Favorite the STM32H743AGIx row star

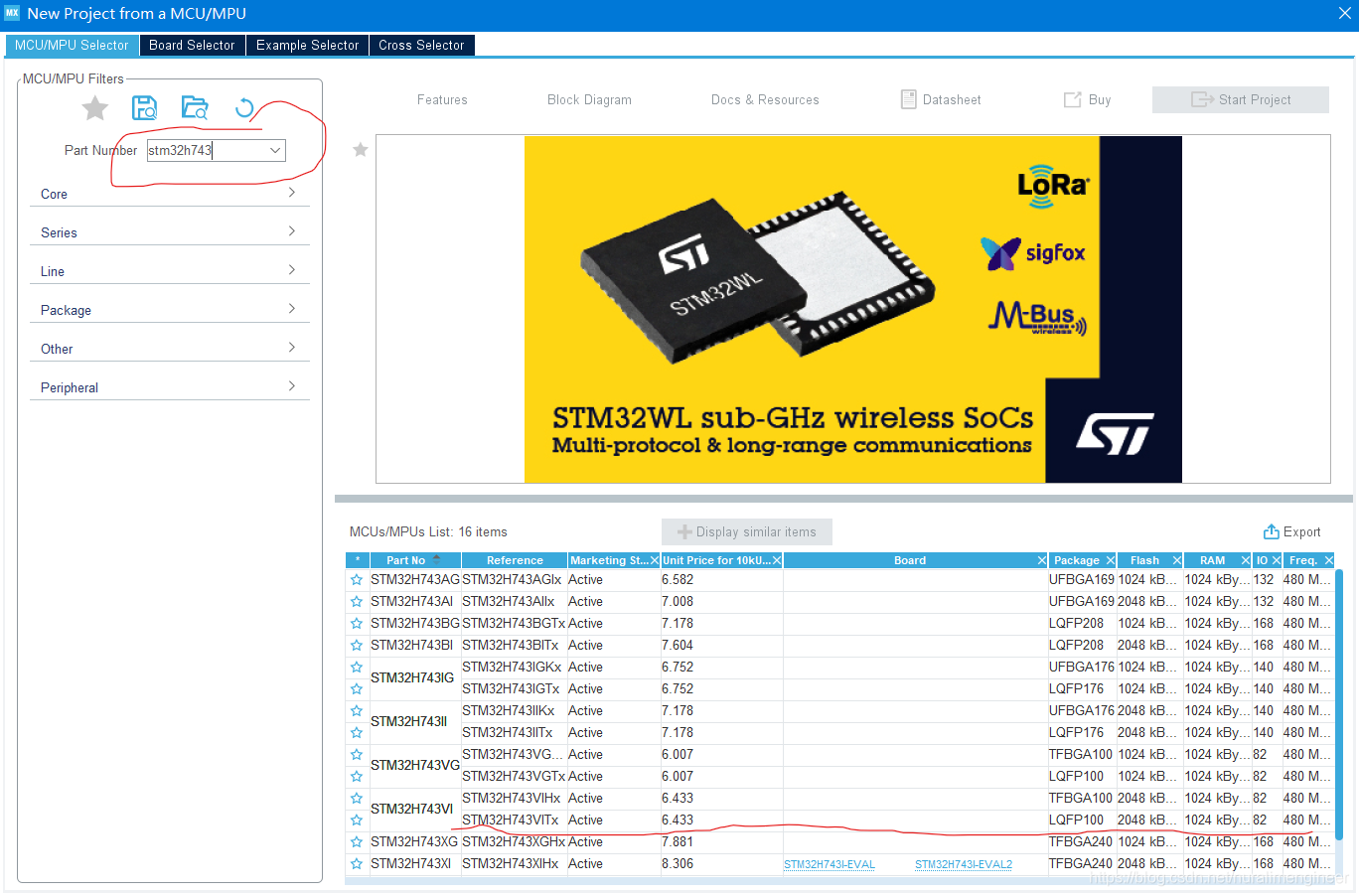coord(357,579)
